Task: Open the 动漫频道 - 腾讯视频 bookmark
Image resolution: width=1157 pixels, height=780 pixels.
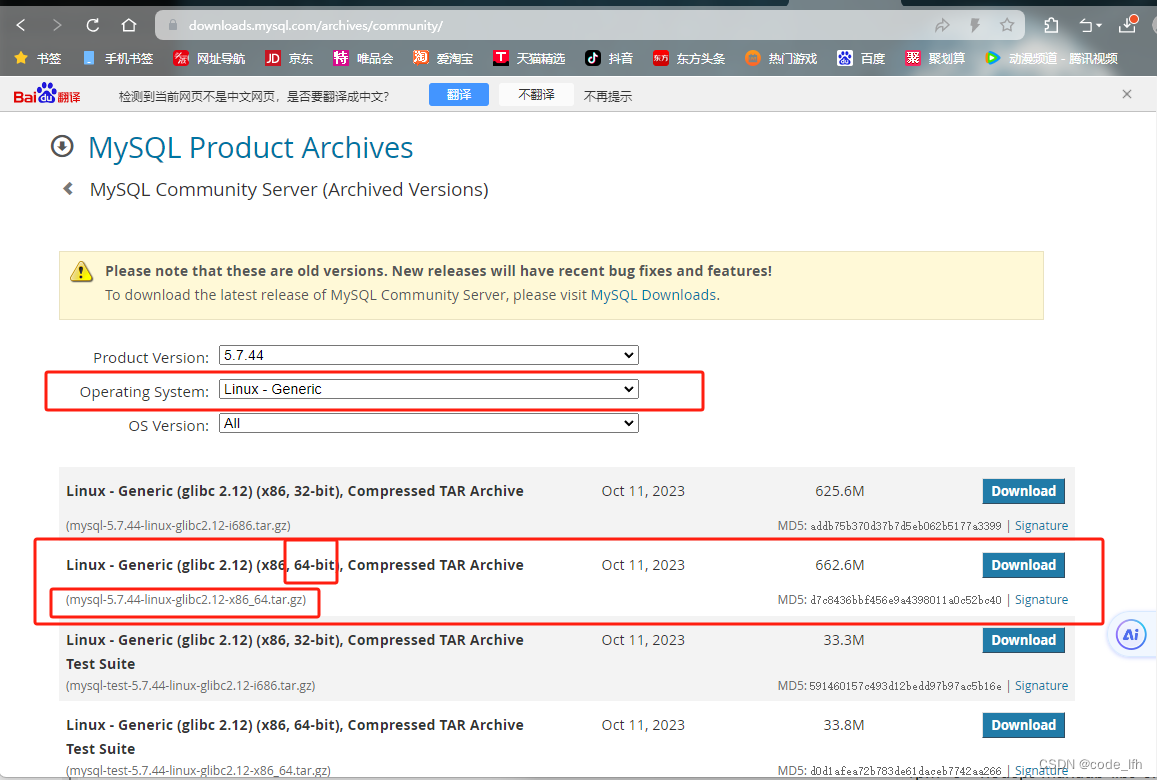Action: tap(1051, 58)
